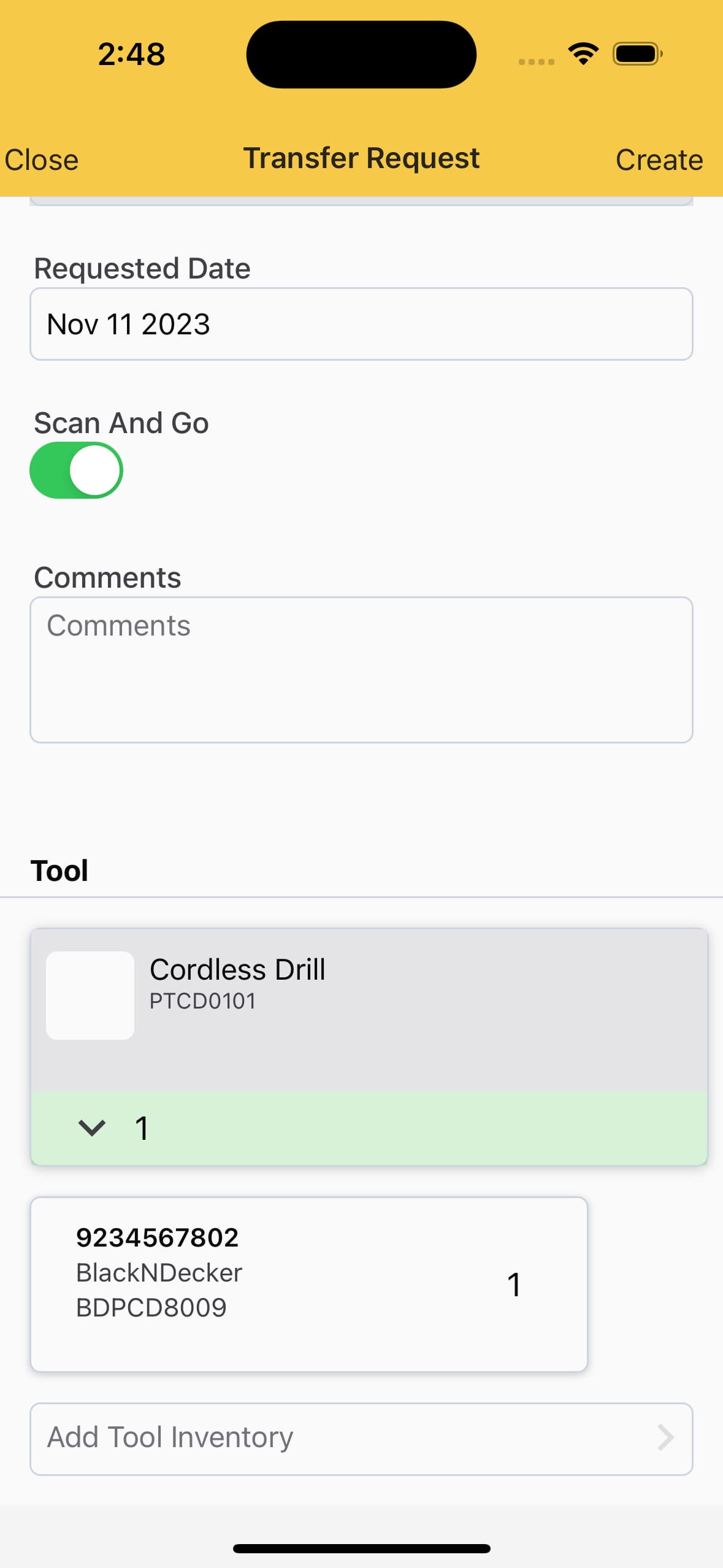
Task: Tap the Wi-Fi status icon
Action: (x=583, y=54)
